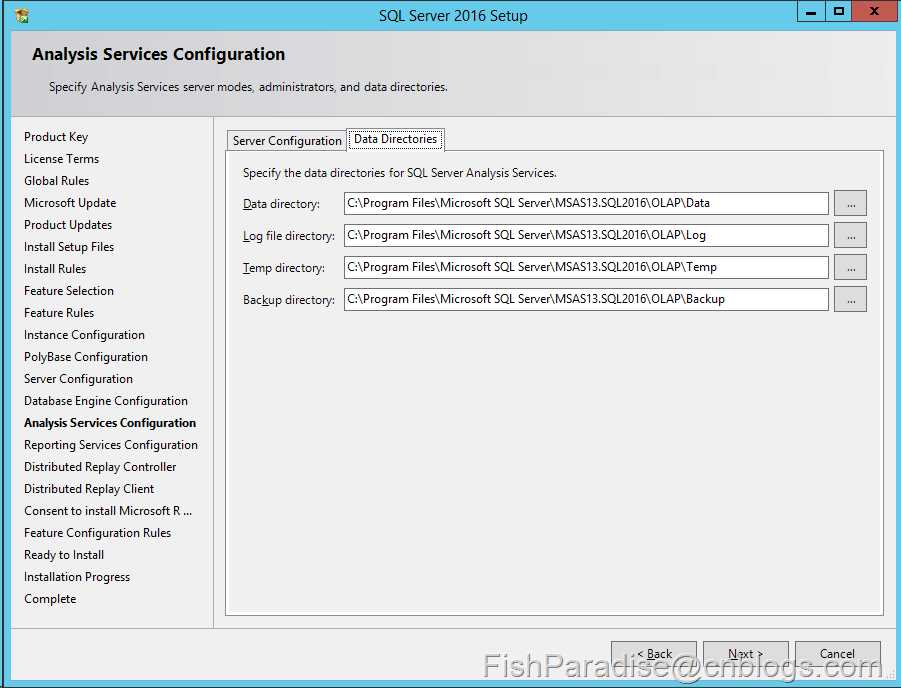This screenshot has height=688, width=901.
Task: Click the Server Configuration step in sidebar
Action: click(x=79, y=379)
